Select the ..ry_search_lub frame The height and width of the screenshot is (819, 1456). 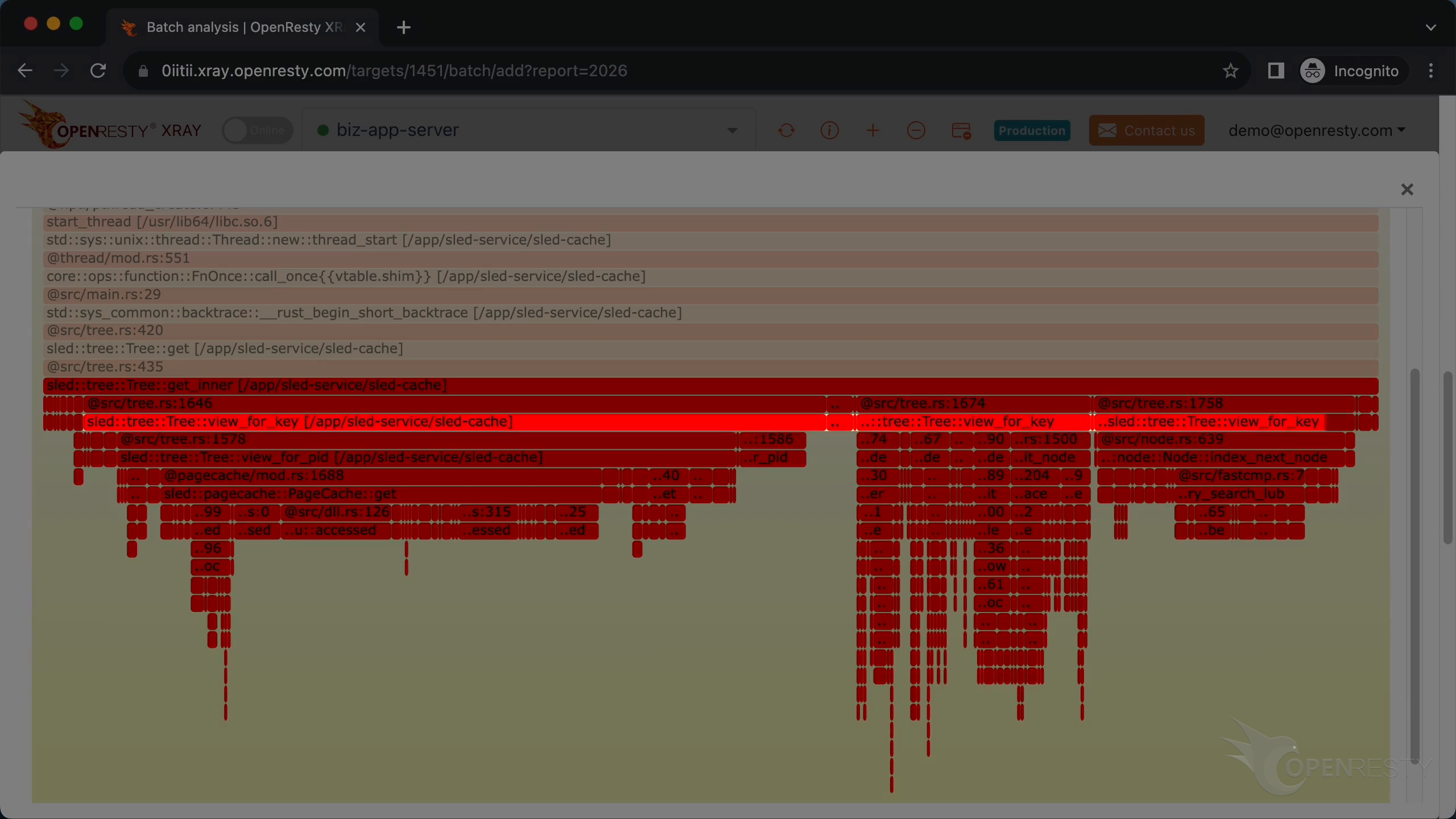pyautogui.click(x=1240, y=494)
